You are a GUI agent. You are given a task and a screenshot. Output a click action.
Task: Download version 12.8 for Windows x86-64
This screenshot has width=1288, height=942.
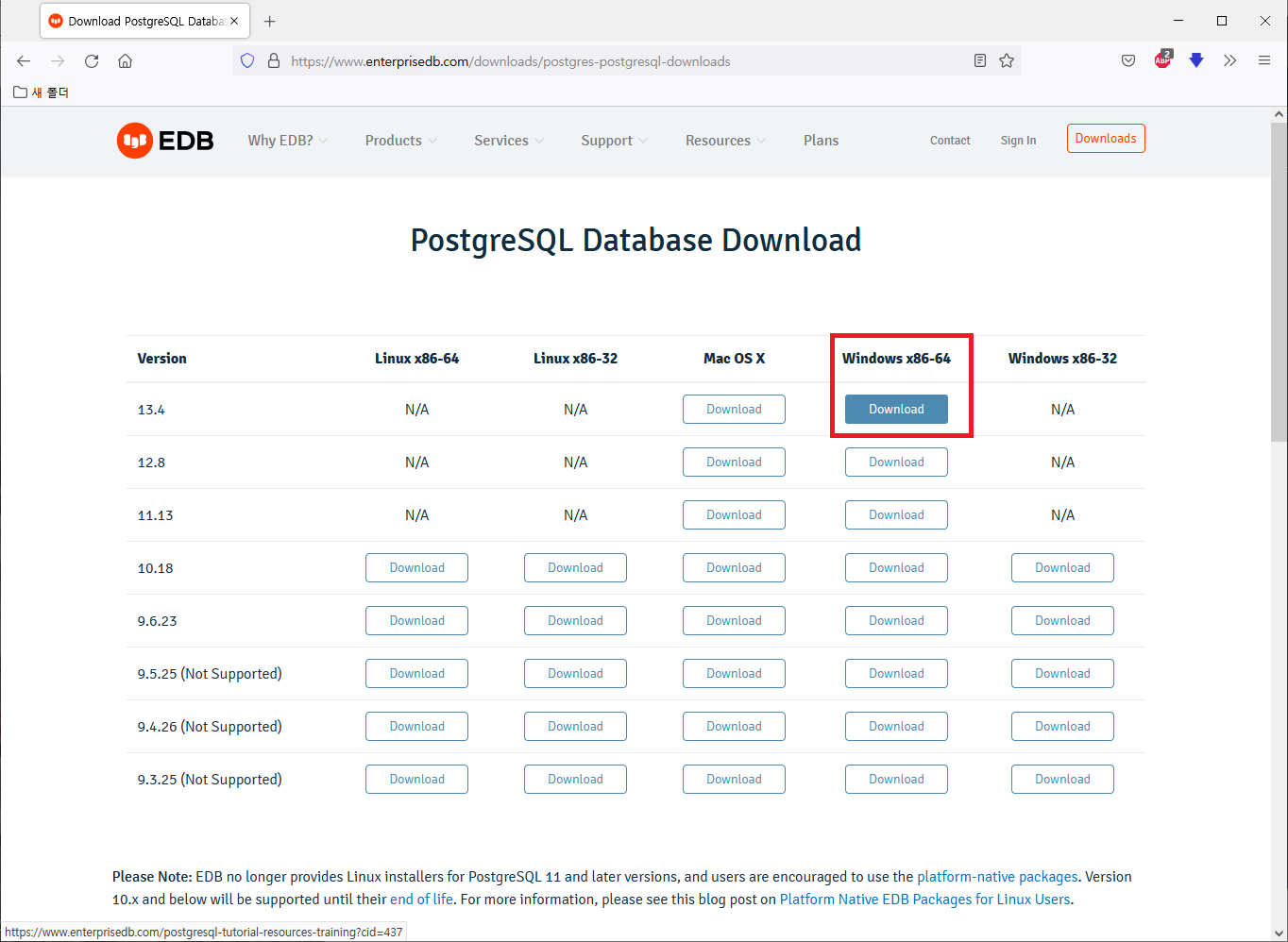pos(896,463)
